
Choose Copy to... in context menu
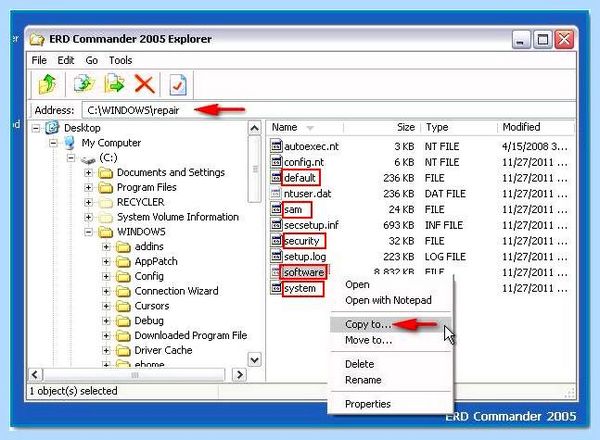(390, 324)
